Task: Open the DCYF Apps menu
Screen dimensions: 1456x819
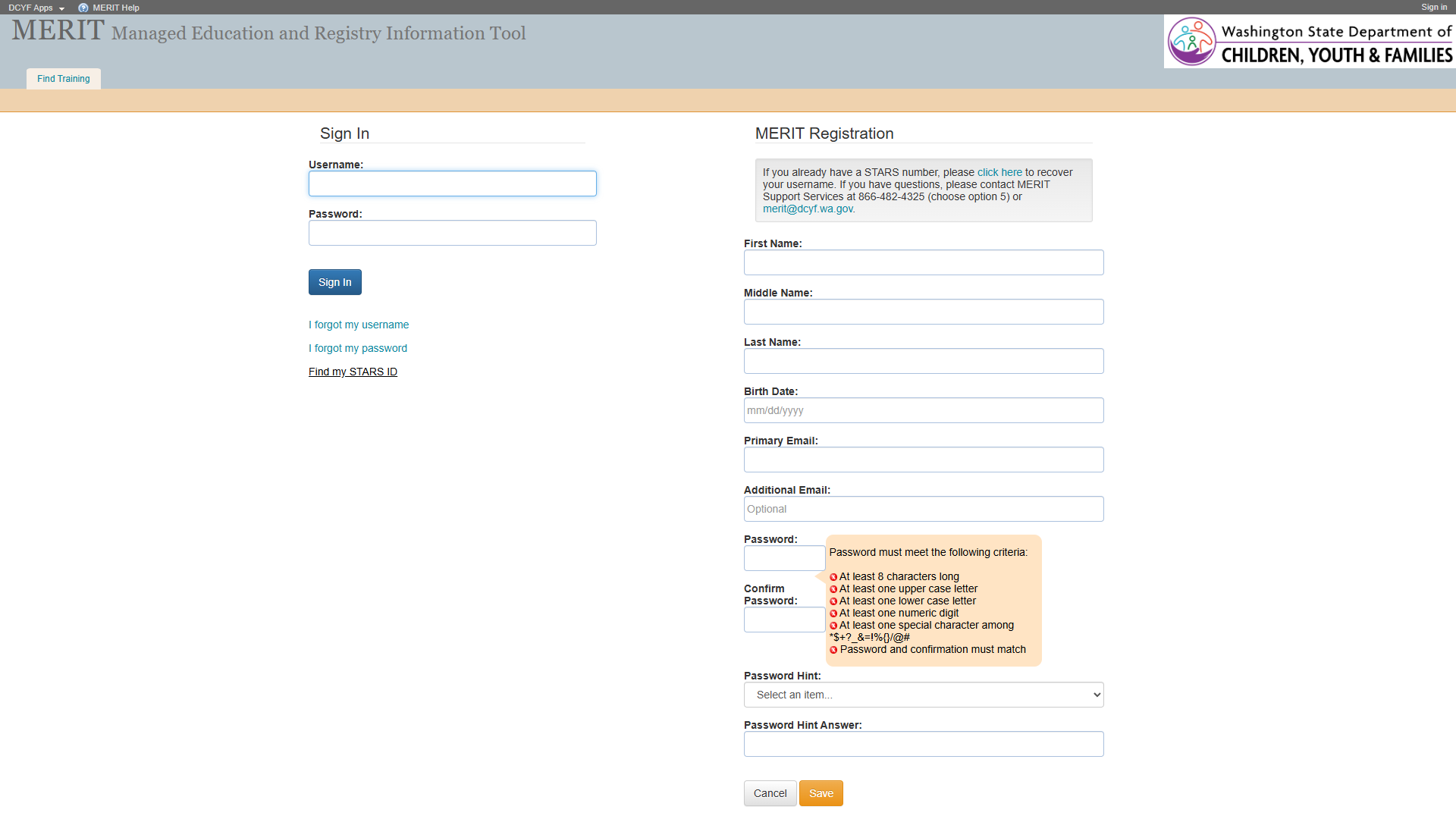Action: (x=29, y=8)
